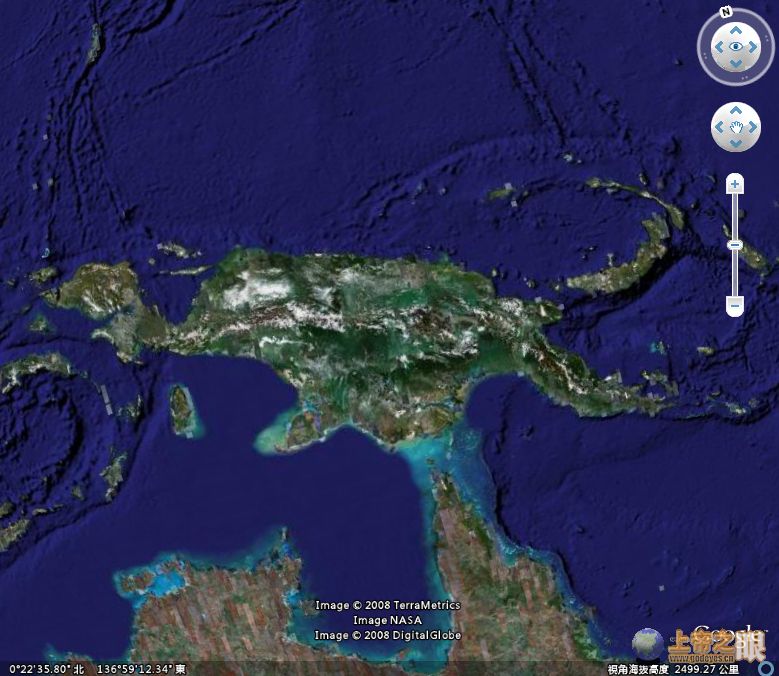
Task: Click the N north marker on compass
Action: (x=726, y=13)
